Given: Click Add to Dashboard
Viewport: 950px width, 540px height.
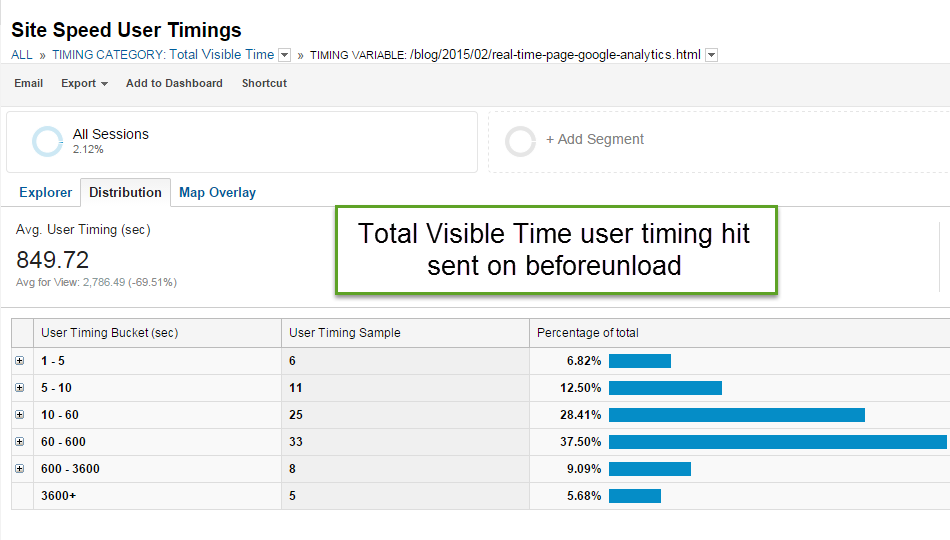Looking at the screenshot, I should (174, 83).
